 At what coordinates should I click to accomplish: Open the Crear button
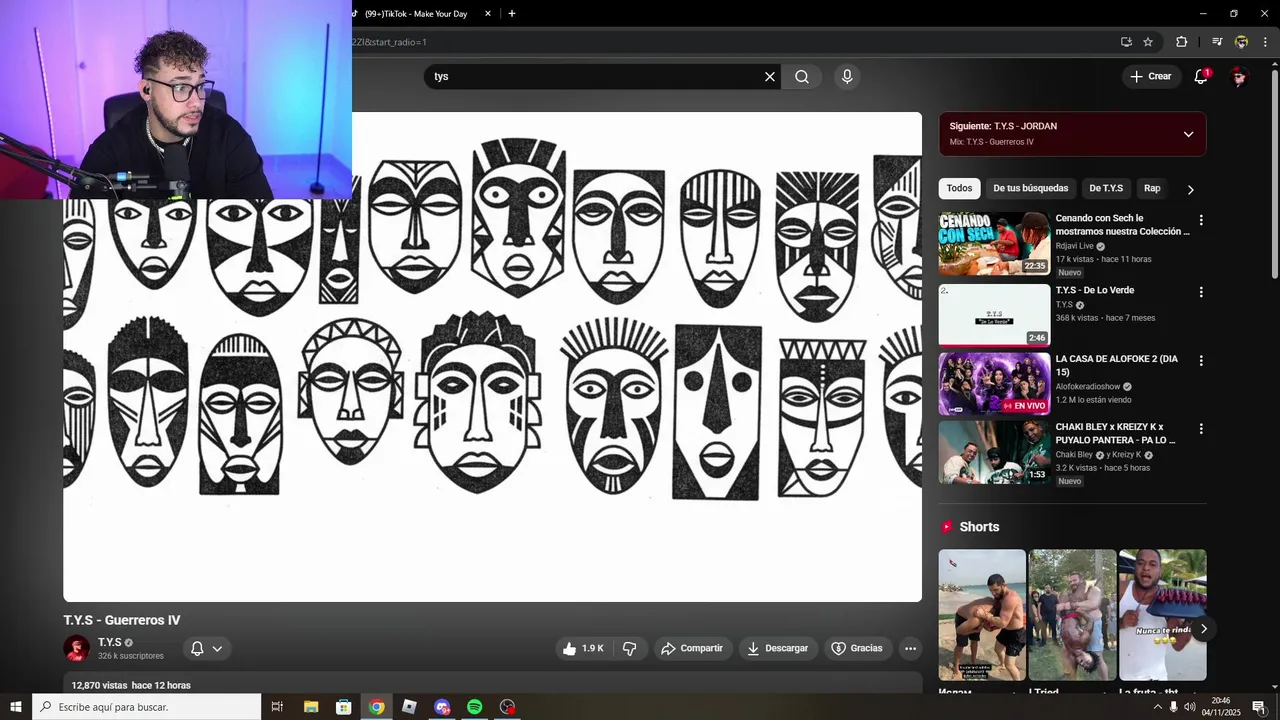click(x=1150, y=76)
